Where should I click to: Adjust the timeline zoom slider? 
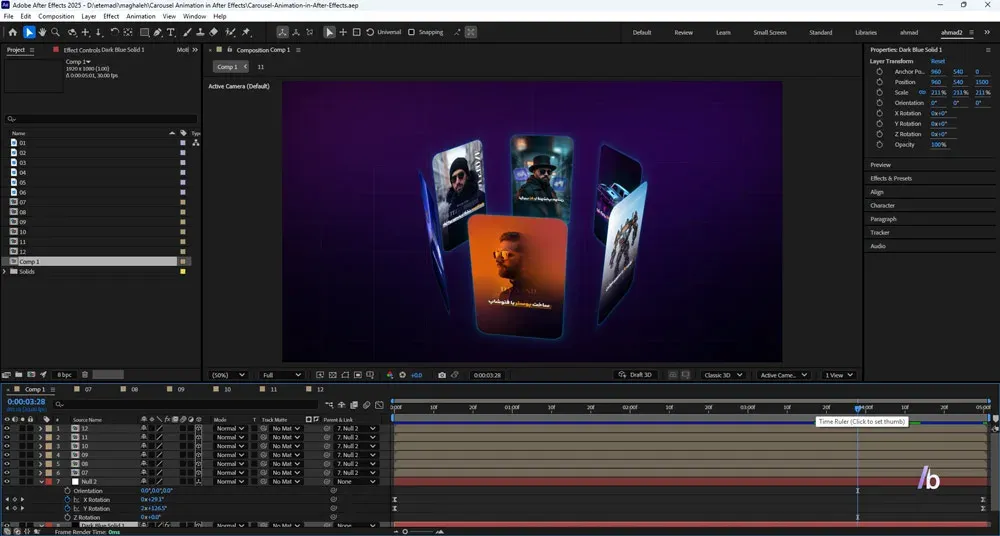pos(406,532)
